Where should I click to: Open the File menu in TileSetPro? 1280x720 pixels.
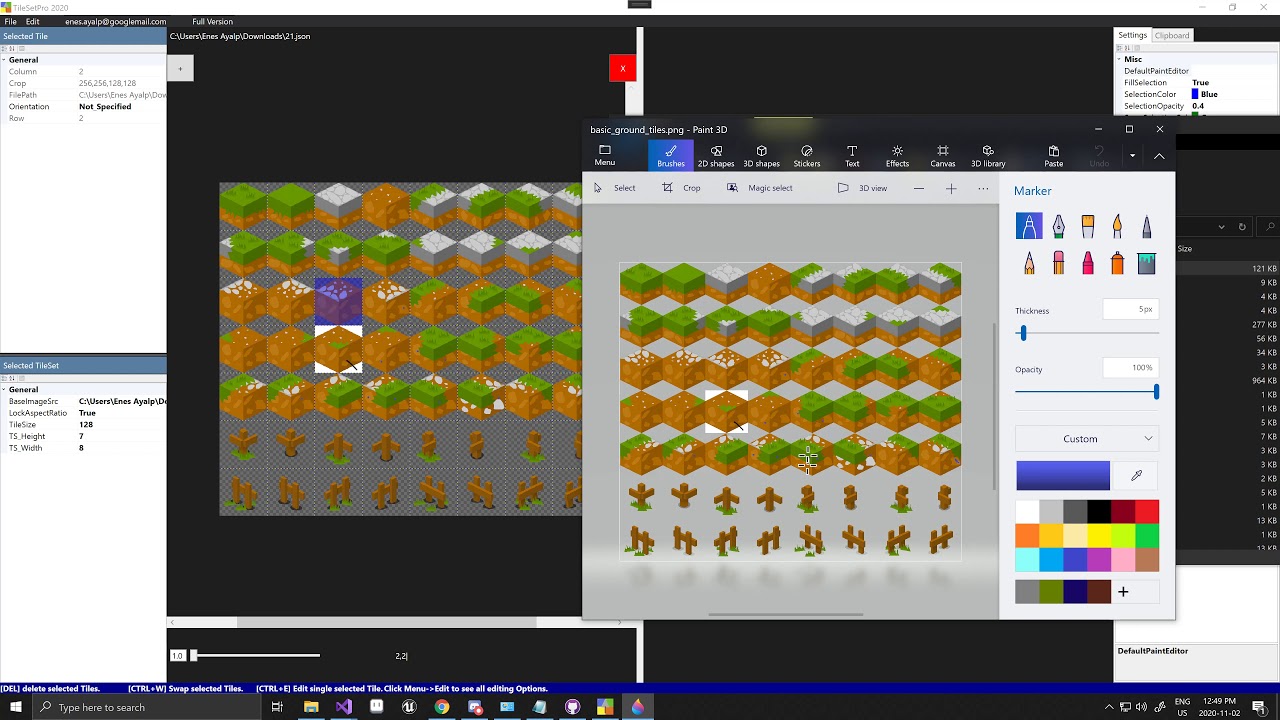[10, 21]
